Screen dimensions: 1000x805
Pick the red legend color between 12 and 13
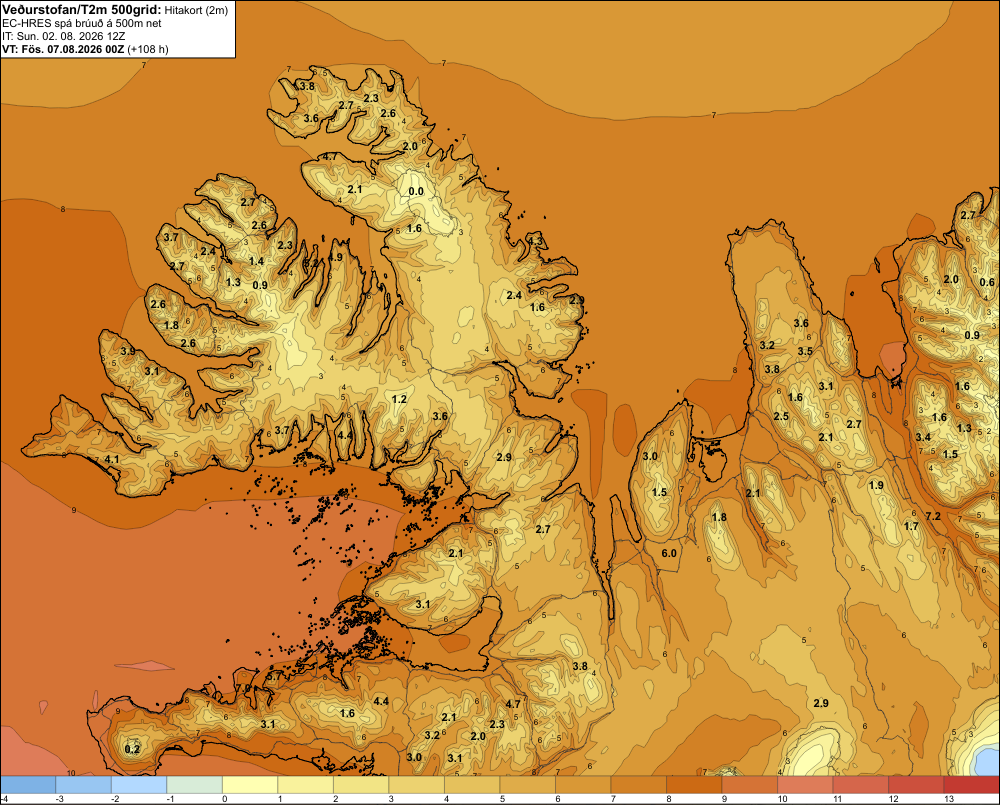(916, 785)
